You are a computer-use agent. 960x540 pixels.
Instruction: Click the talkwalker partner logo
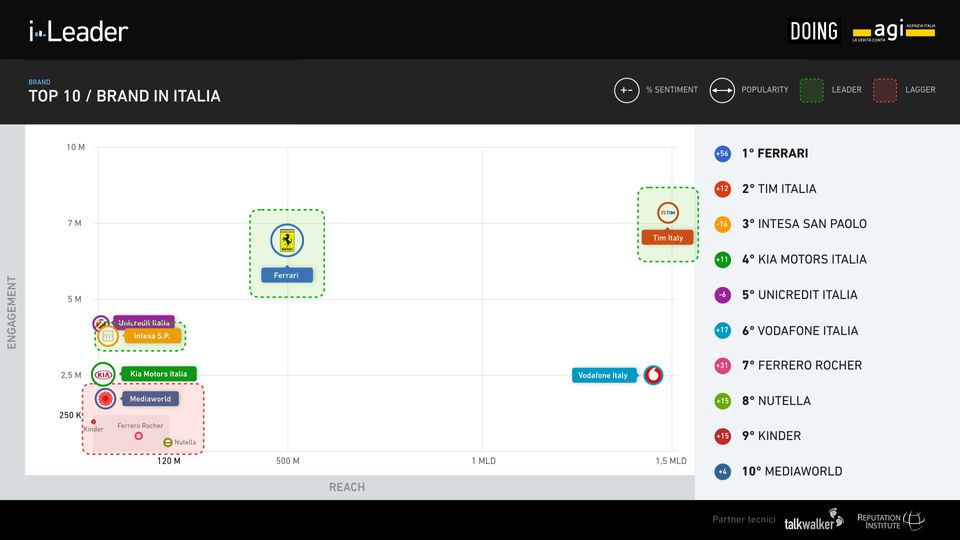pos(813,522)
